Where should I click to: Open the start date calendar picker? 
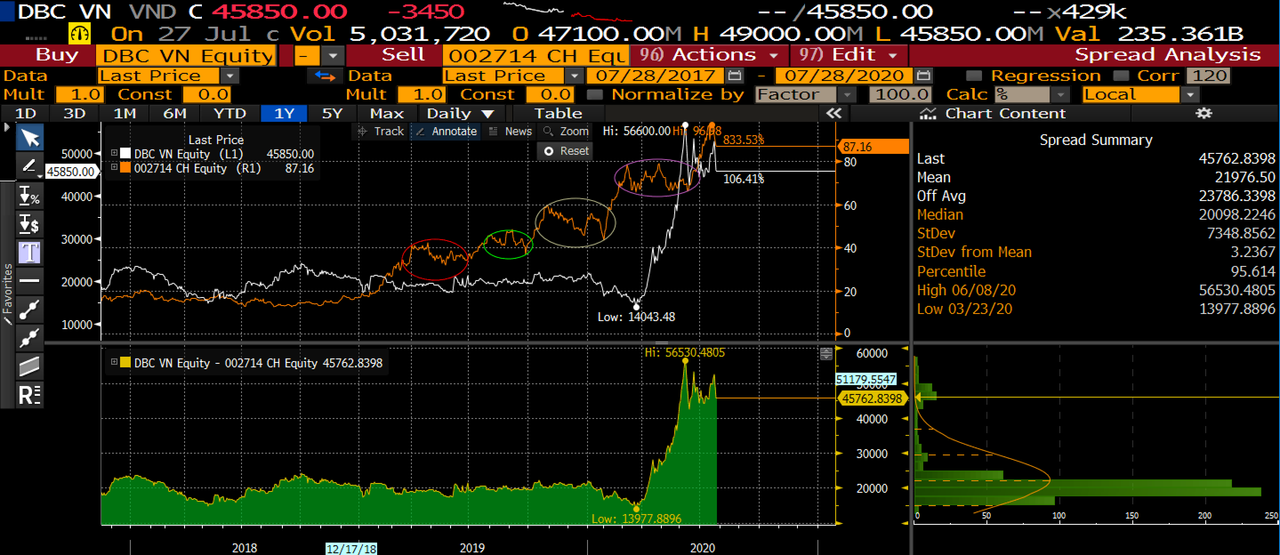[736, 76]
